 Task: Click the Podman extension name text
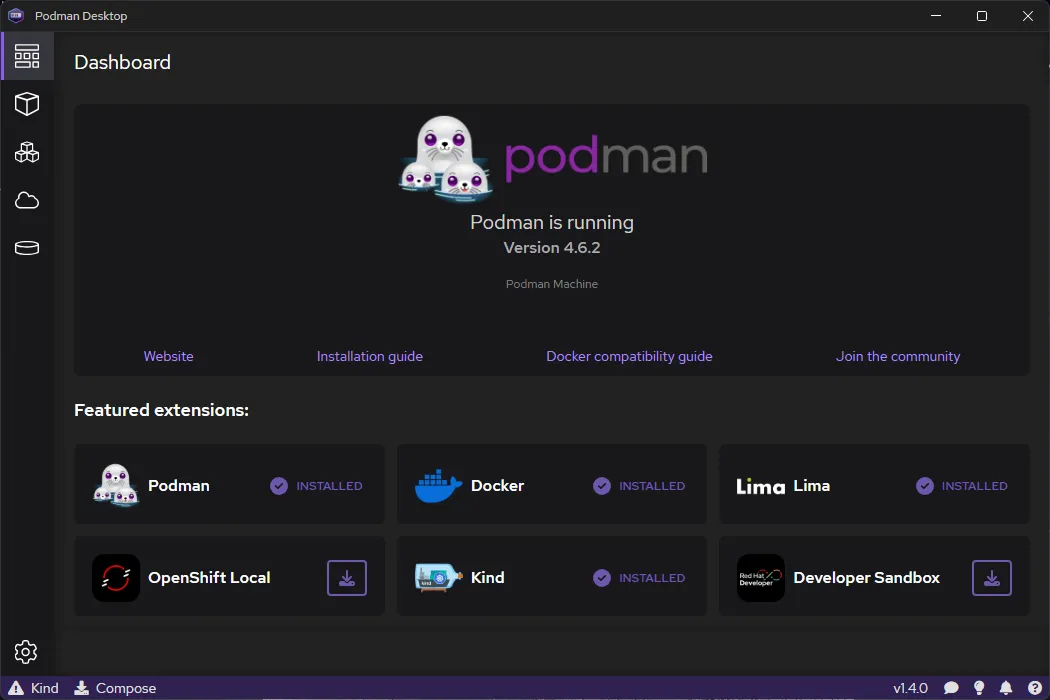[x=179, y=486]
